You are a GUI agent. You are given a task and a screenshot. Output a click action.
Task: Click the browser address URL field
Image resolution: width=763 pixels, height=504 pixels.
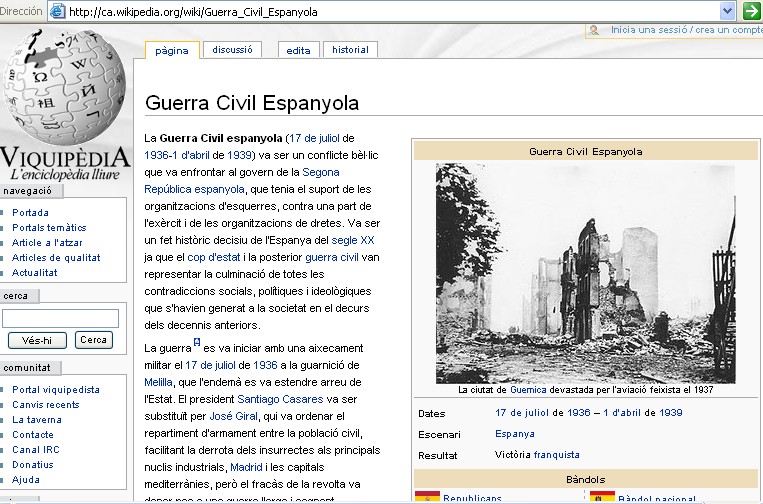pos(384,11)
